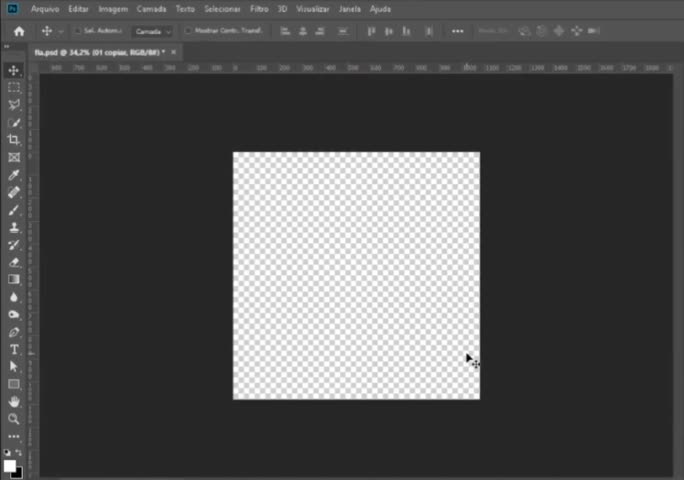Open the Ajuda menu
Image resolution: width=684 pixels, height=480 pixels.
point(380,9)
